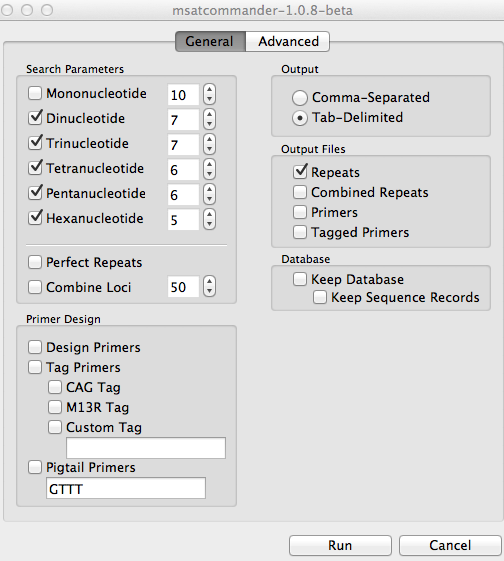
Task: Check the Design Primers option
Action: pos(35,347)
